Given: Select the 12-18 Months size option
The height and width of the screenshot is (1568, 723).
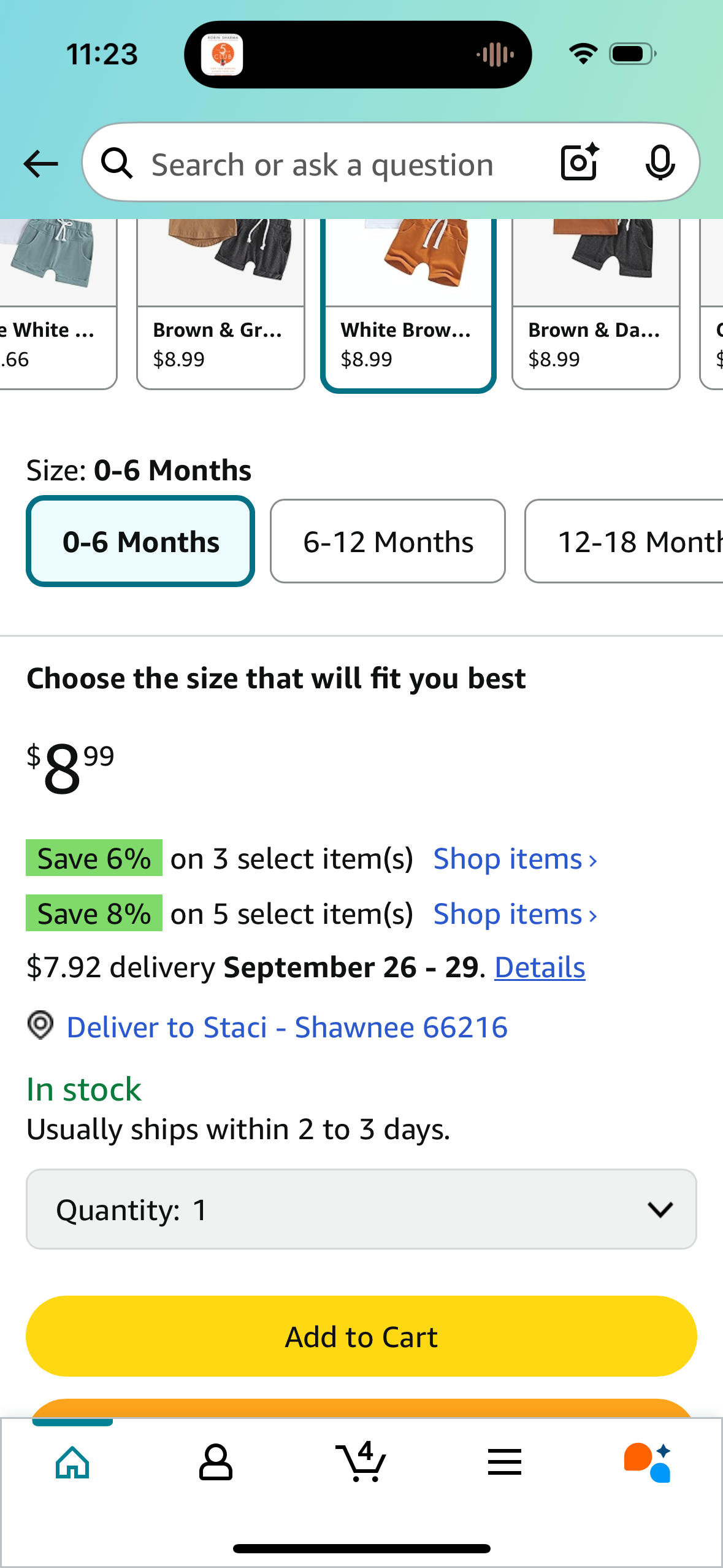Looking at the screenshot, I should pyautogui.click(x=624, y=541).
